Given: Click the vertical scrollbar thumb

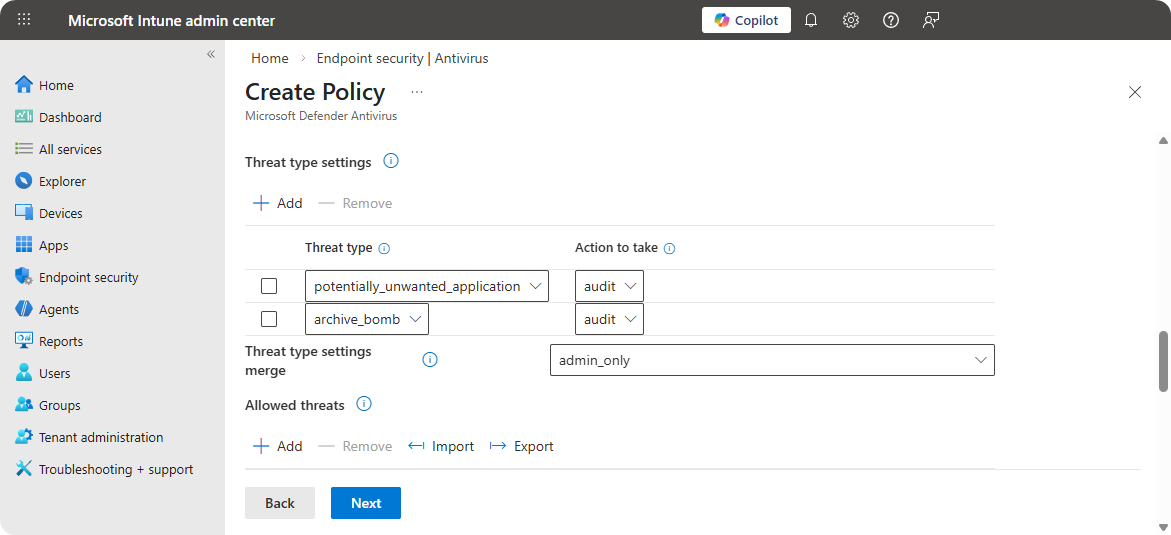Looking at the screenshot, I should click(1163, 360).
